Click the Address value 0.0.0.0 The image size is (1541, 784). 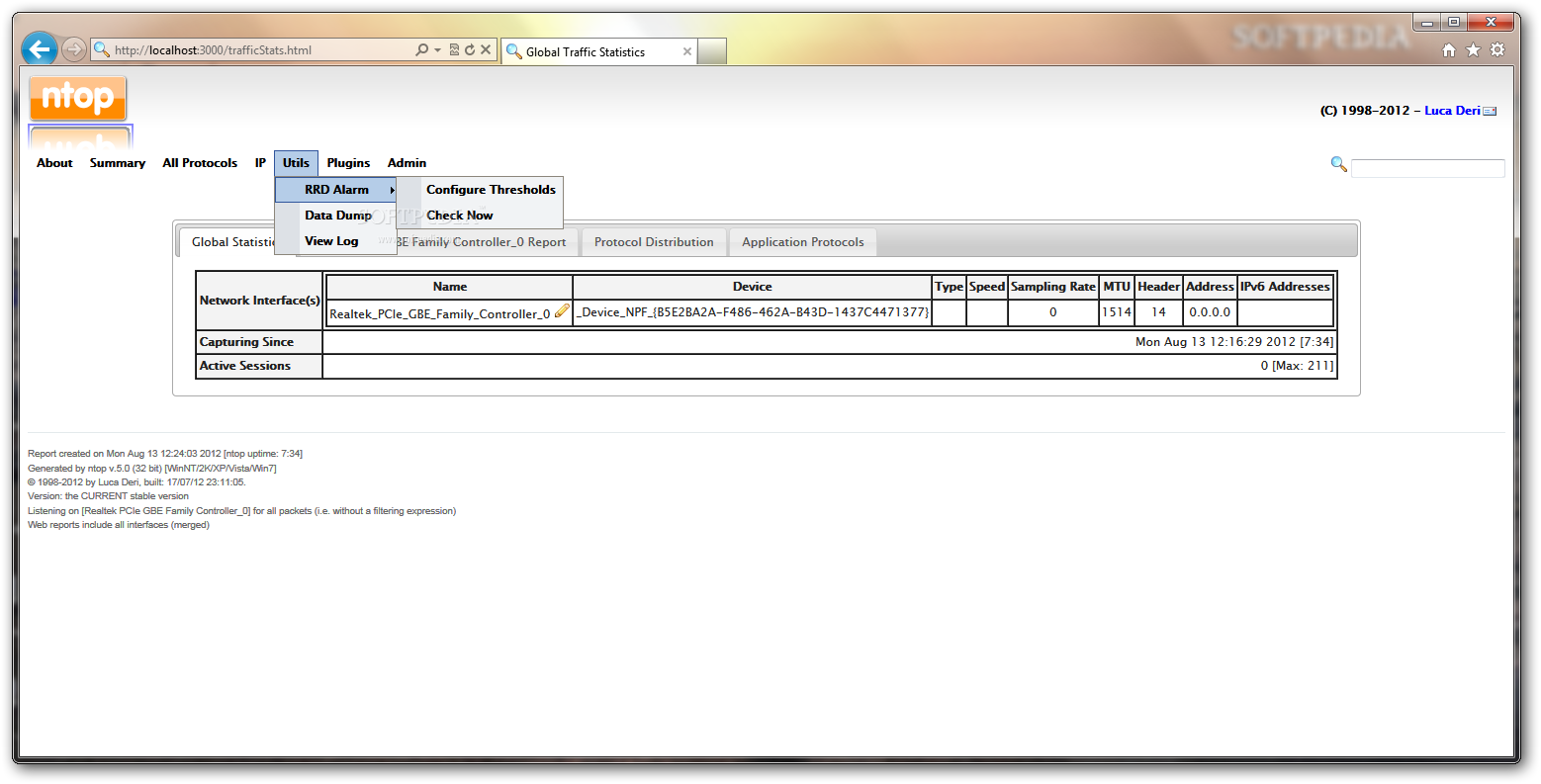click(x=1210, y=312)
